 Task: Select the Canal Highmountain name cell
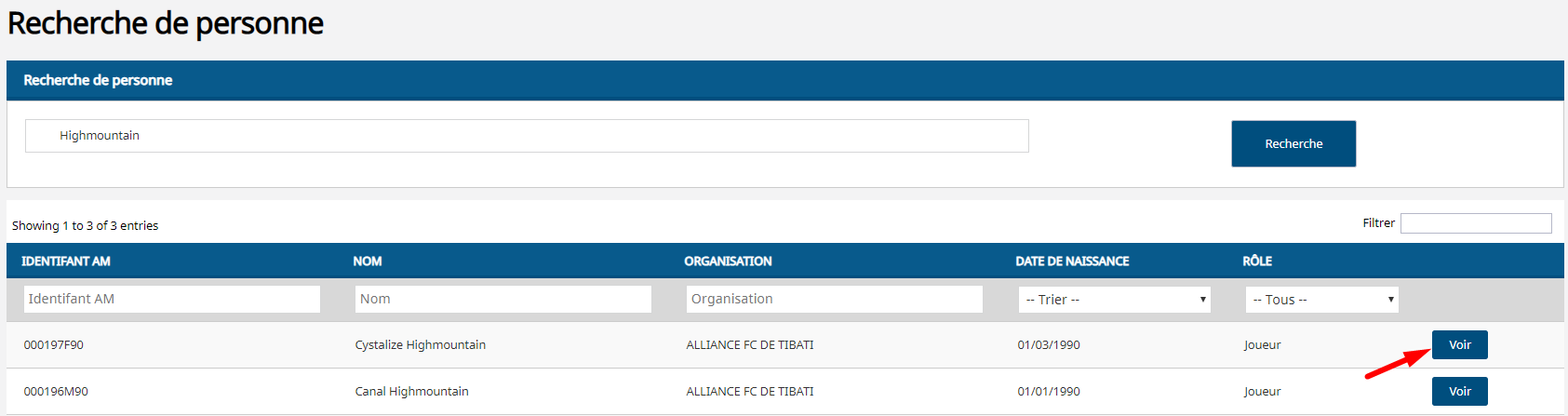coord(411,392)
